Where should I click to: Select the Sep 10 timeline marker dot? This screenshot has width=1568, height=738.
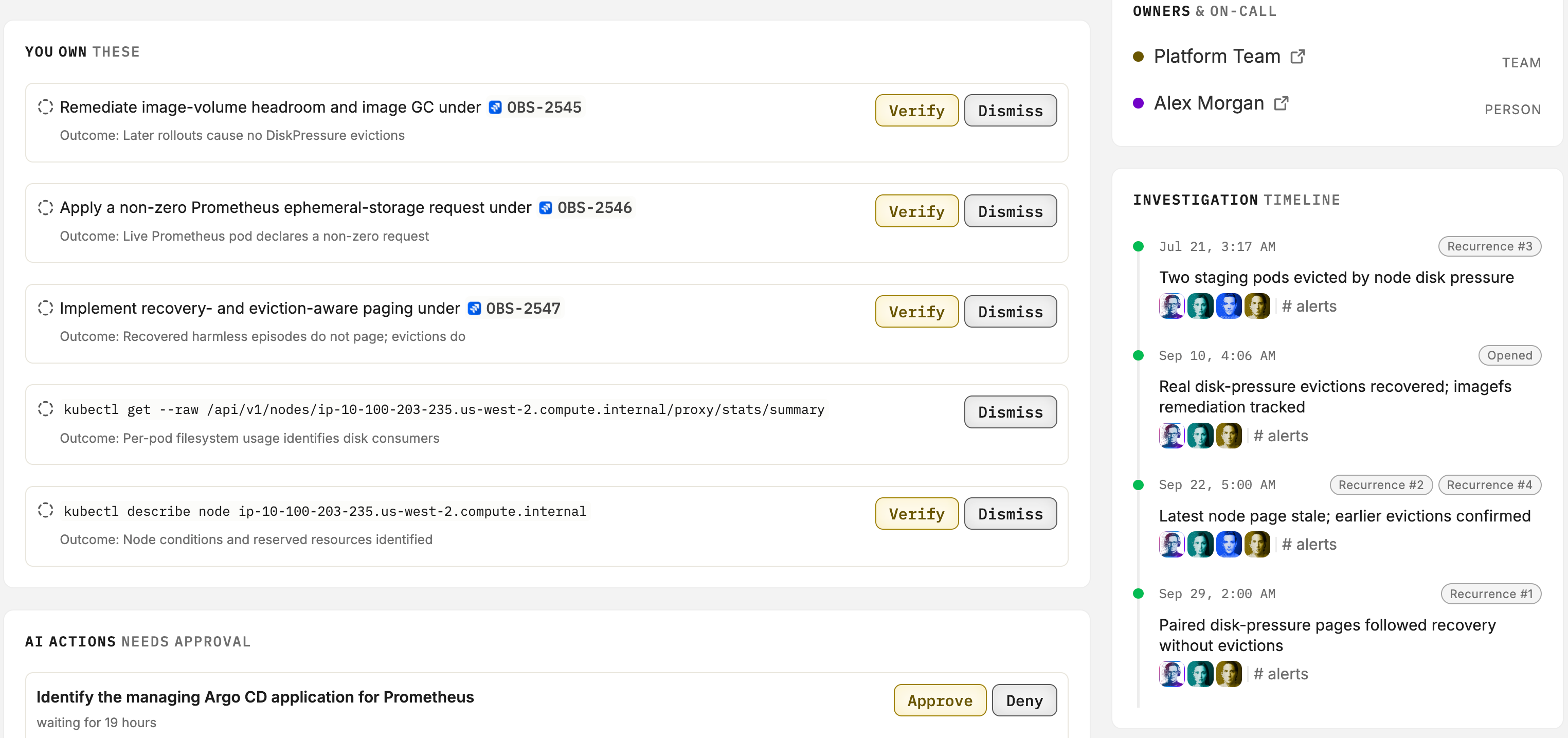[1138, 355]
